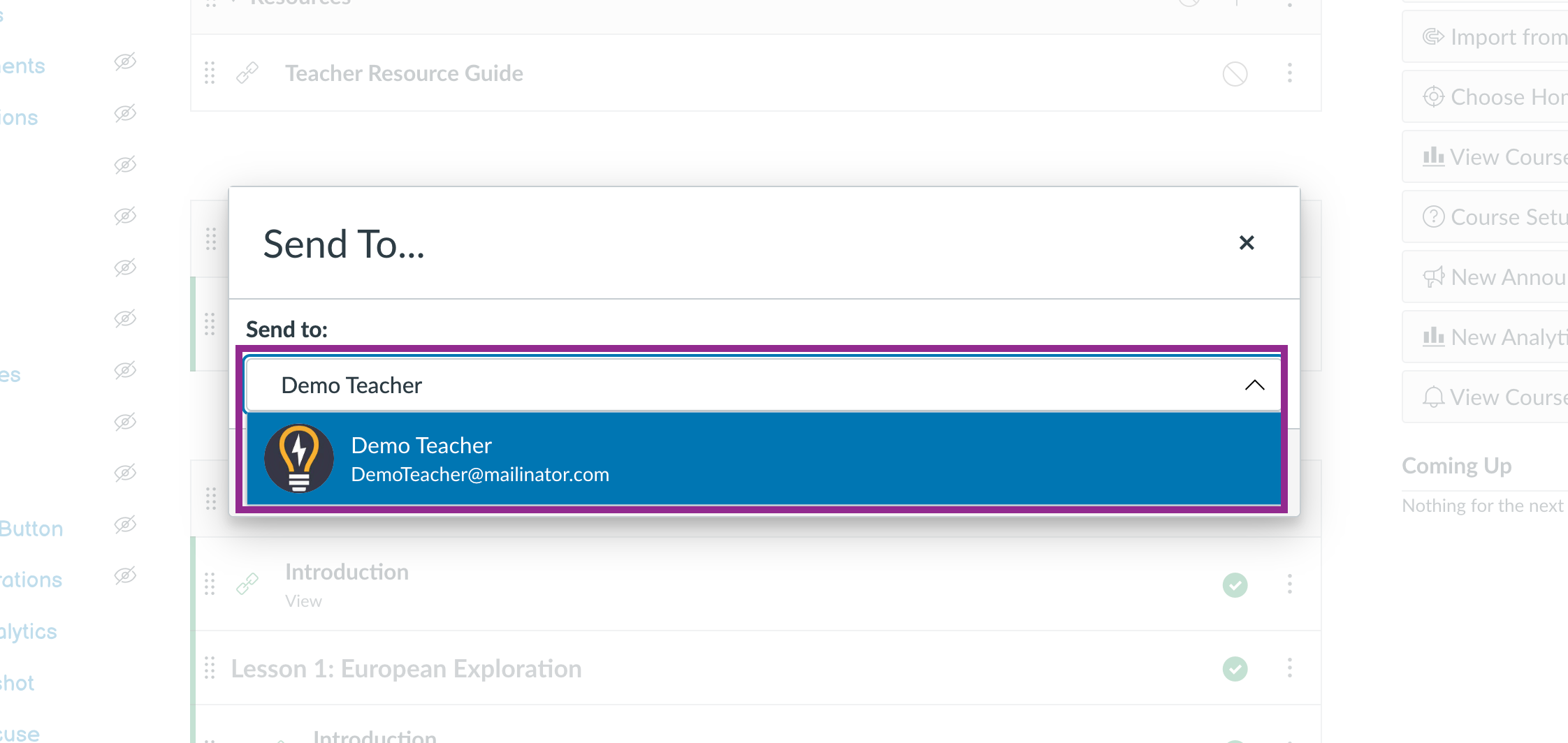This screenshot has height=743, width=1568.
Task: Open Teacher Resource Guide options kebab menu
Action: tap(1290, 73)
